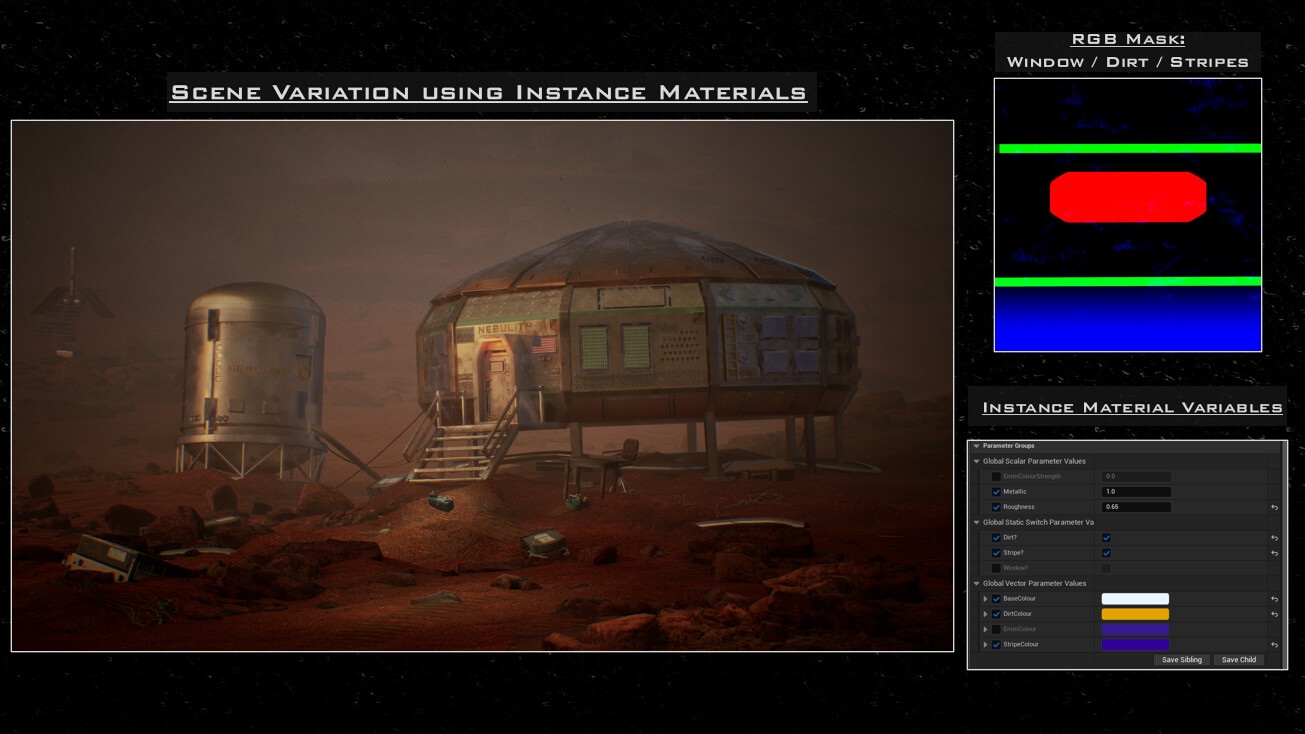Screen dimensions: 1305x734
Task: Click the Save Sibling button
Action: (1182, 660)
